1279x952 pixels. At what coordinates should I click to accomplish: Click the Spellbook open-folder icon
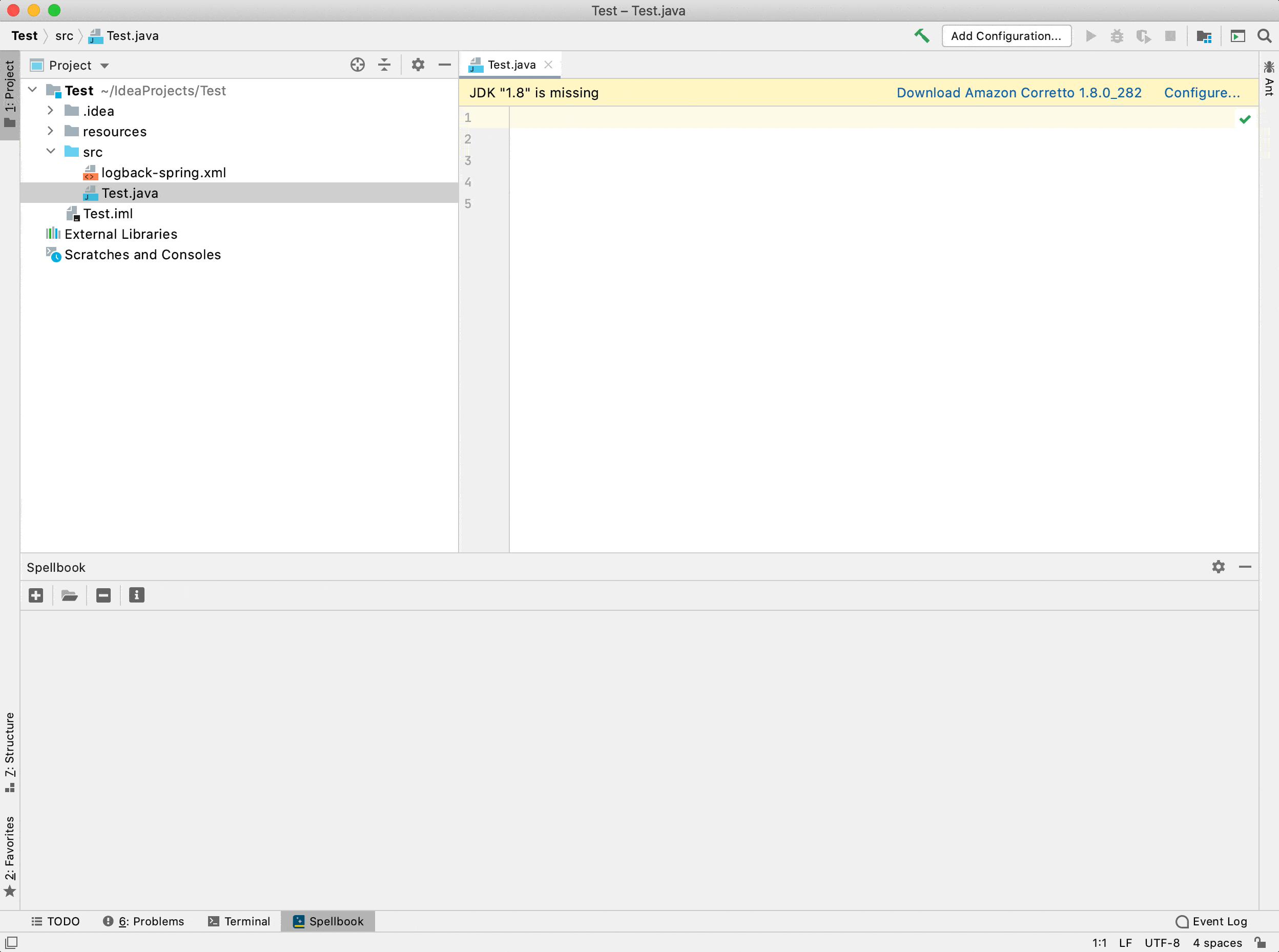[x=69, y=595]
